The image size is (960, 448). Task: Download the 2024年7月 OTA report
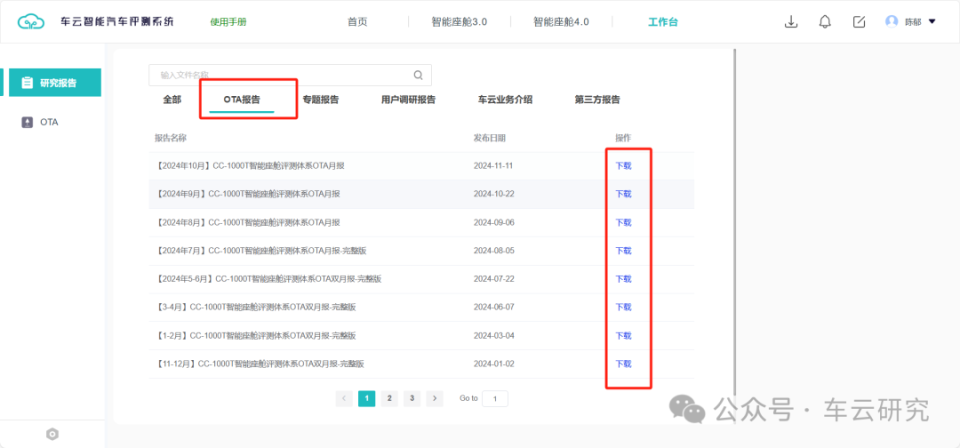click(623, 251)
